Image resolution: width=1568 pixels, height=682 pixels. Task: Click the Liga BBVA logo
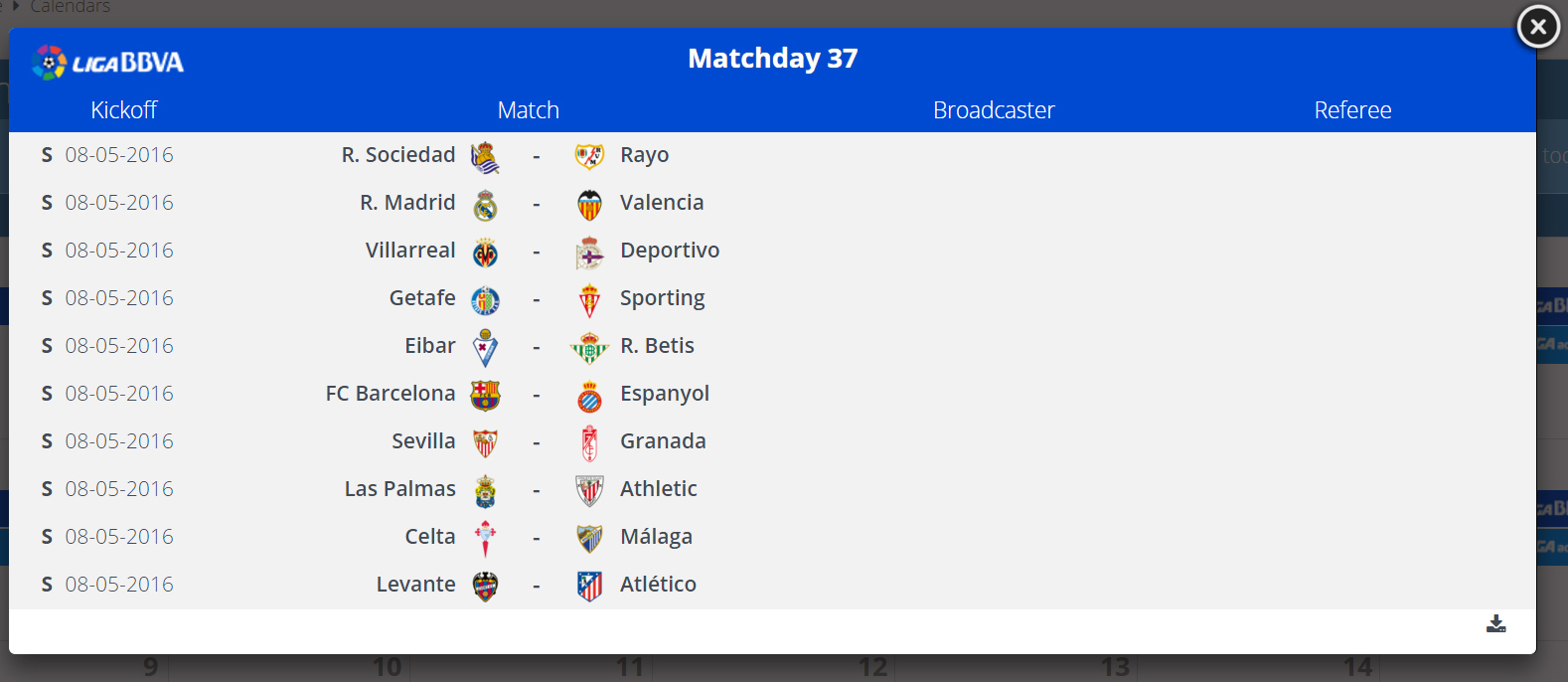pyautogui.click(x=107, y=63)
